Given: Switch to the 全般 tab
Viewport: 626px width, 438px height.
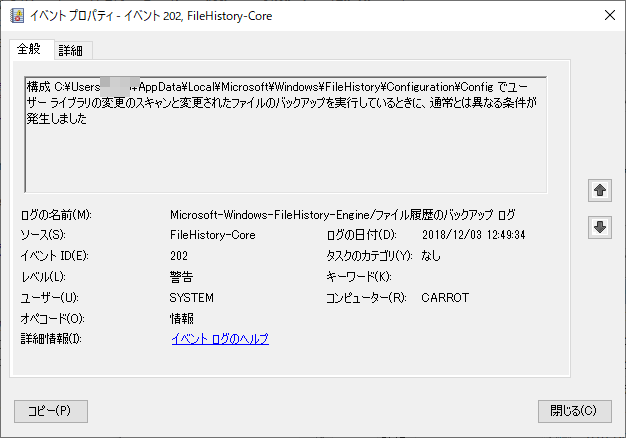Looking at the screenshot, I should (x=29, y=50).
